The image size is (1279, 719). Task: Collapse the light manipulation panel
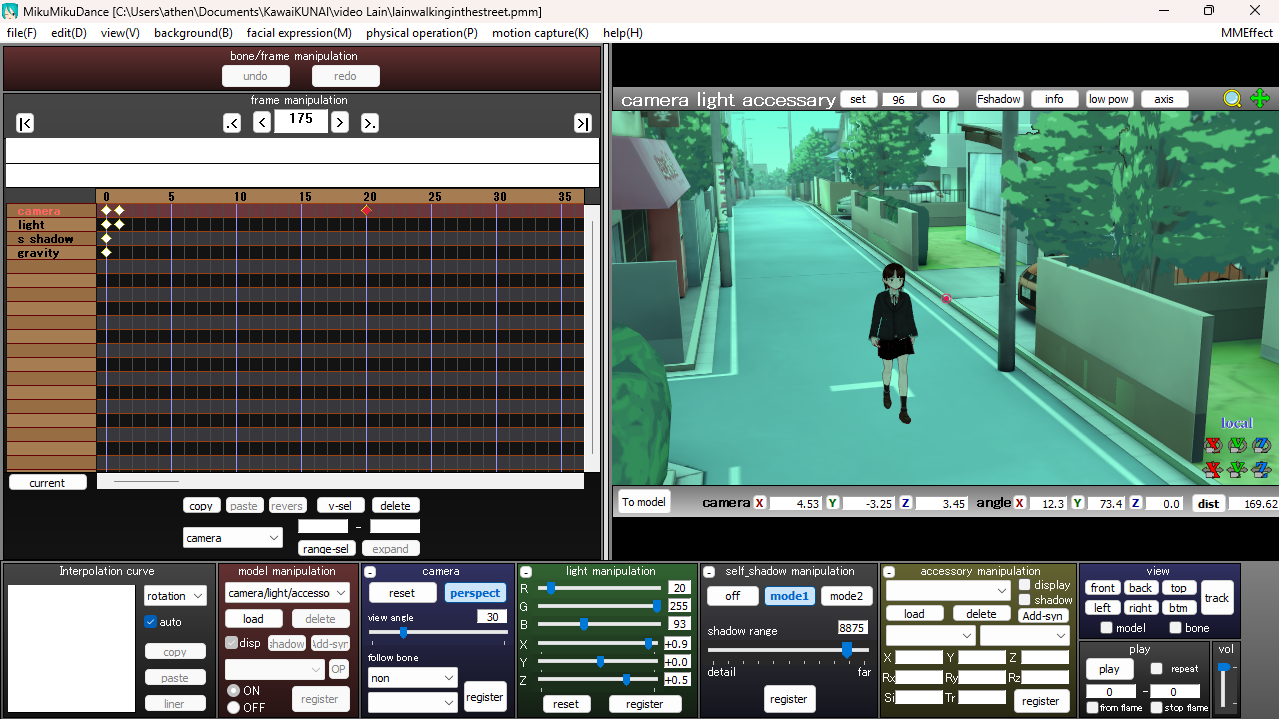(525, 572)
